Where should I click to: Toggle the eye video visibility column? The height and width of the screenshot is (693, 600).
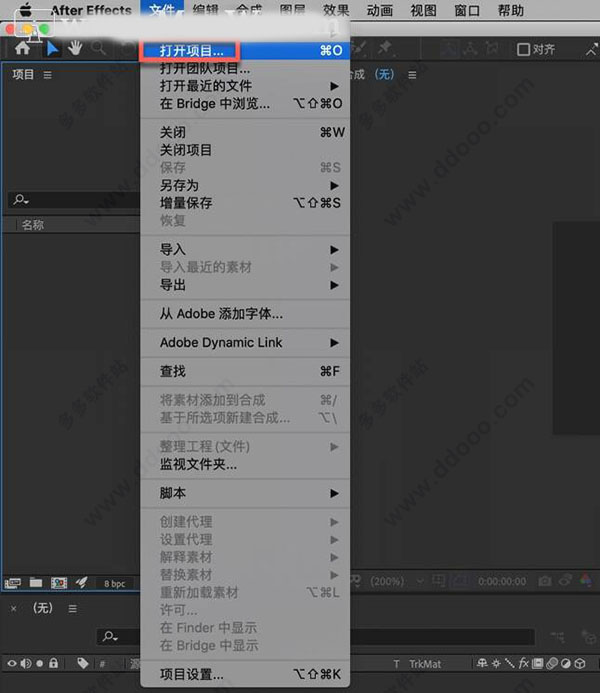(x=12, y=663)
